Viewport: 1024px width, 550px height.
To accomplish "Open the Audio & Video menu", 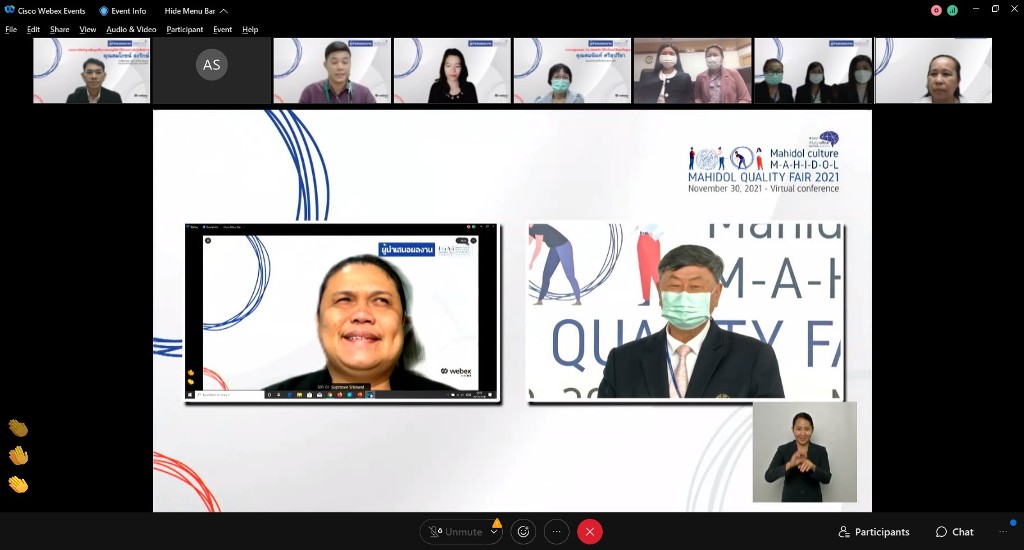I will click(x=131, y=29).
